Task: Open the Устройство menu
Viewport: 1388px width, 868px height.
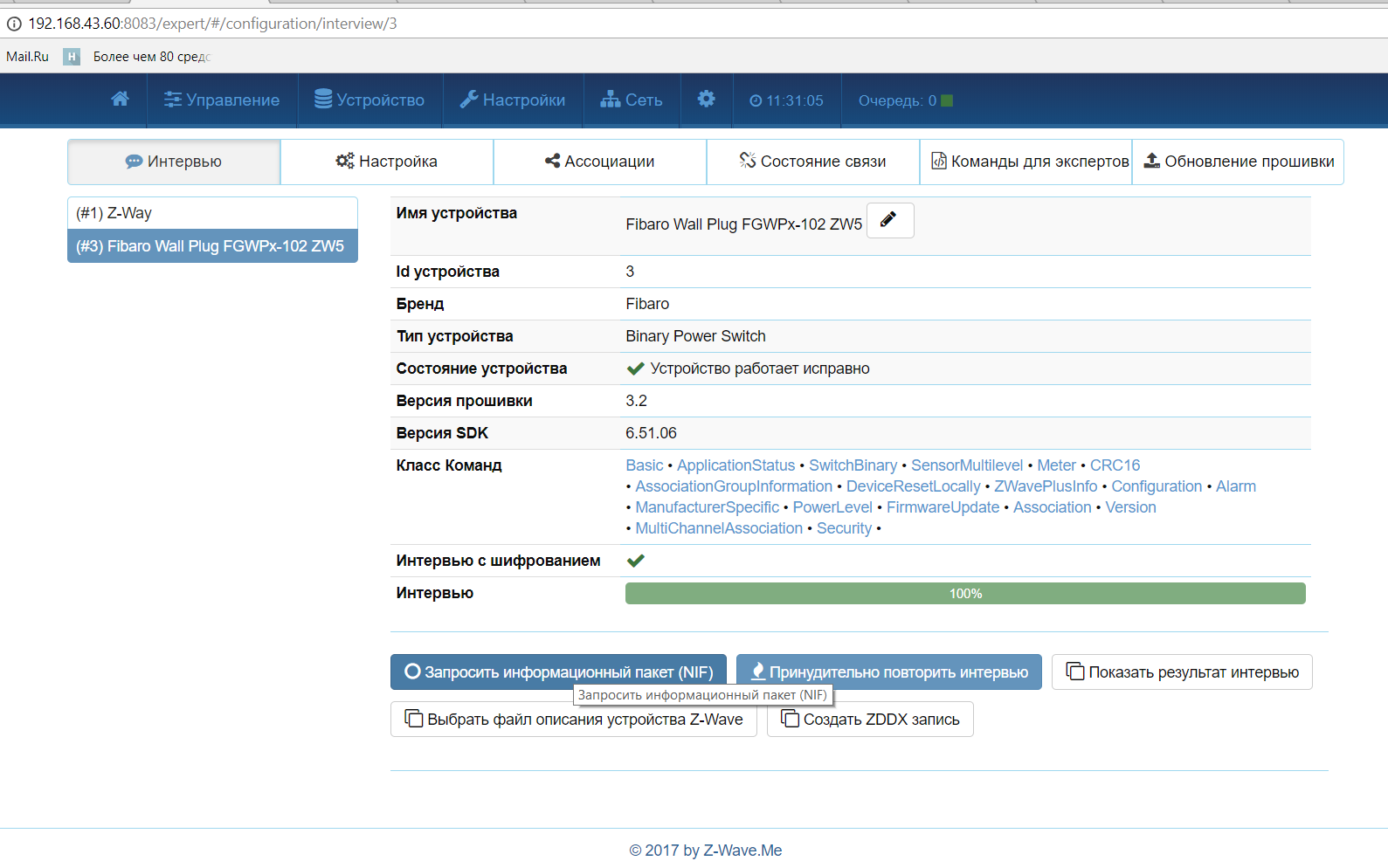Action: (x=369, y=100)
